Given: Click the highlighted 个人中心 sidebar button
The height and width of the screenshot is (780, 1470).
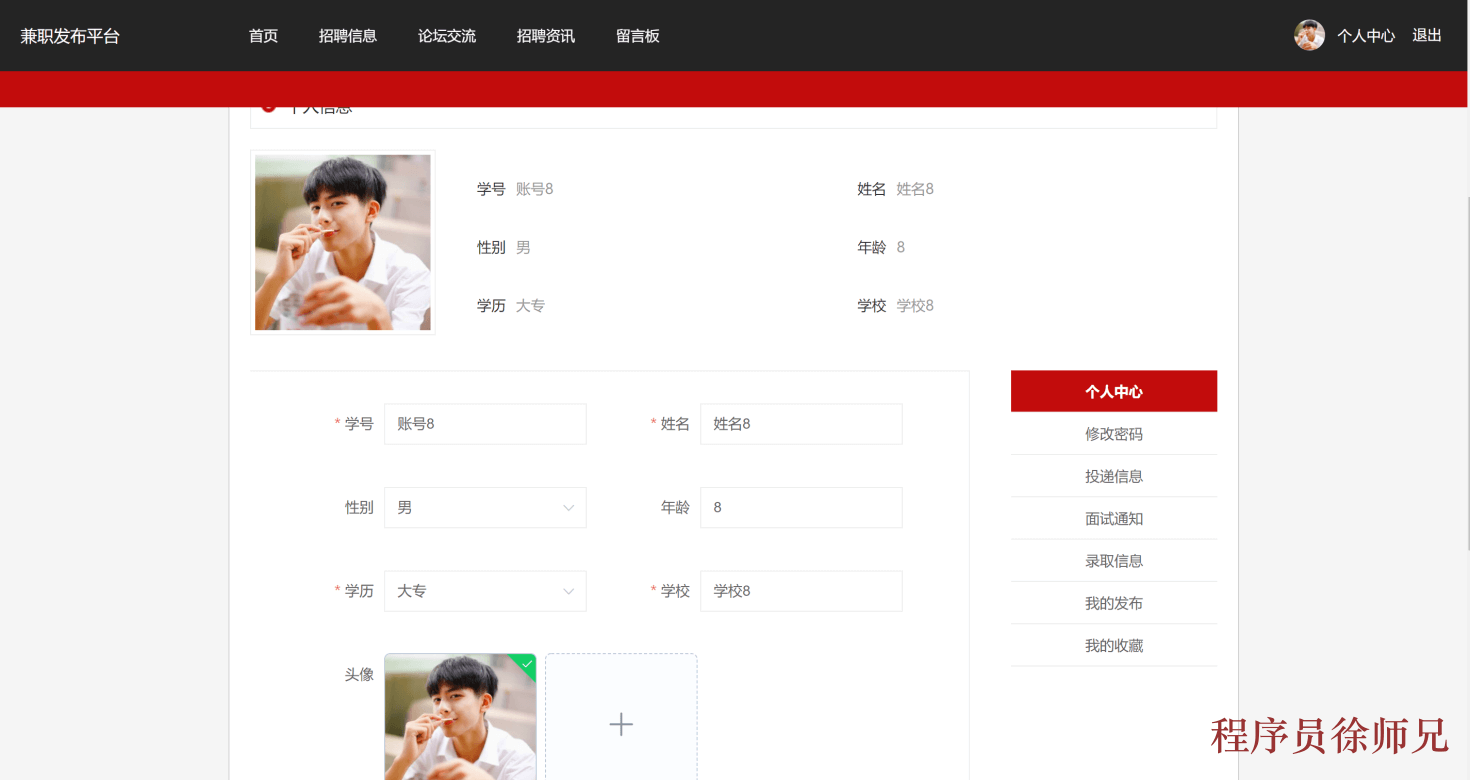Looking at the screenshot, I should coord(1113,391).
